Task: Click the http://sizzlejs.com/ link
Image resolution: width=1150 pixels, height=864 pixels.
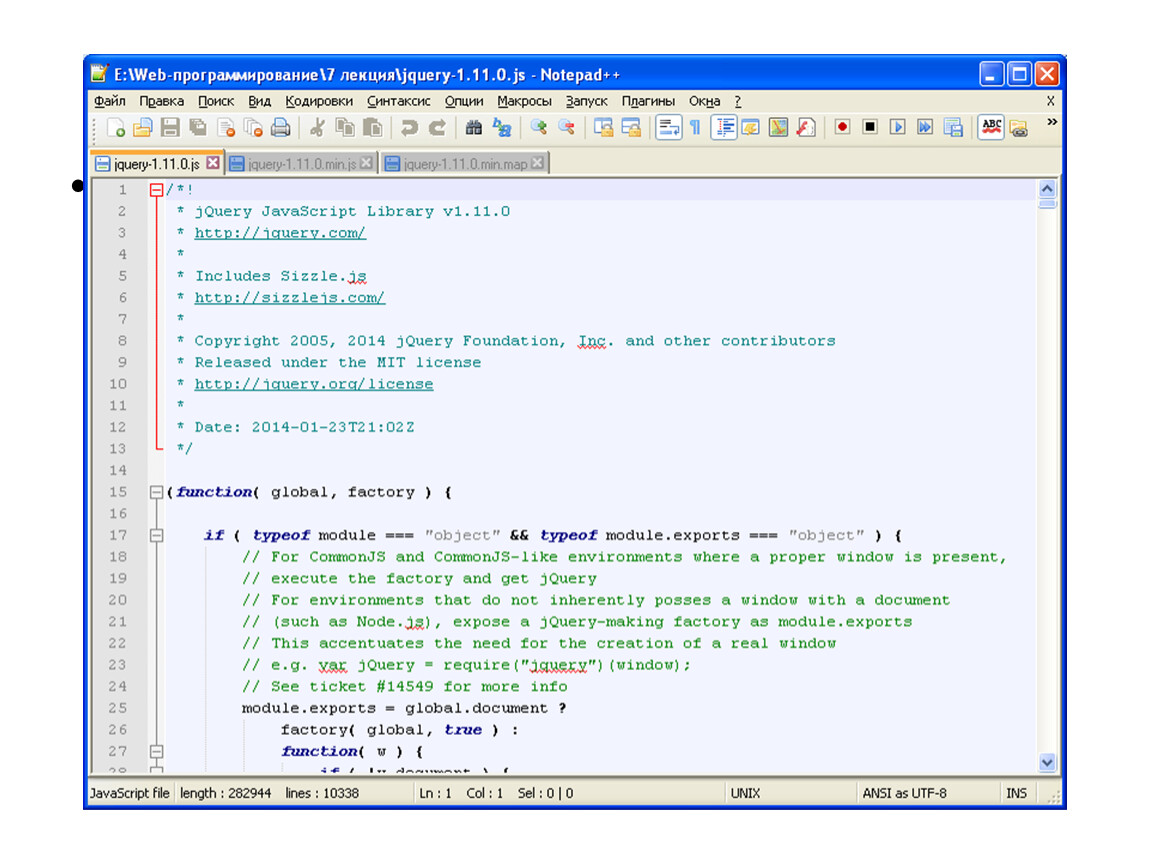Action: coord(289,298)
